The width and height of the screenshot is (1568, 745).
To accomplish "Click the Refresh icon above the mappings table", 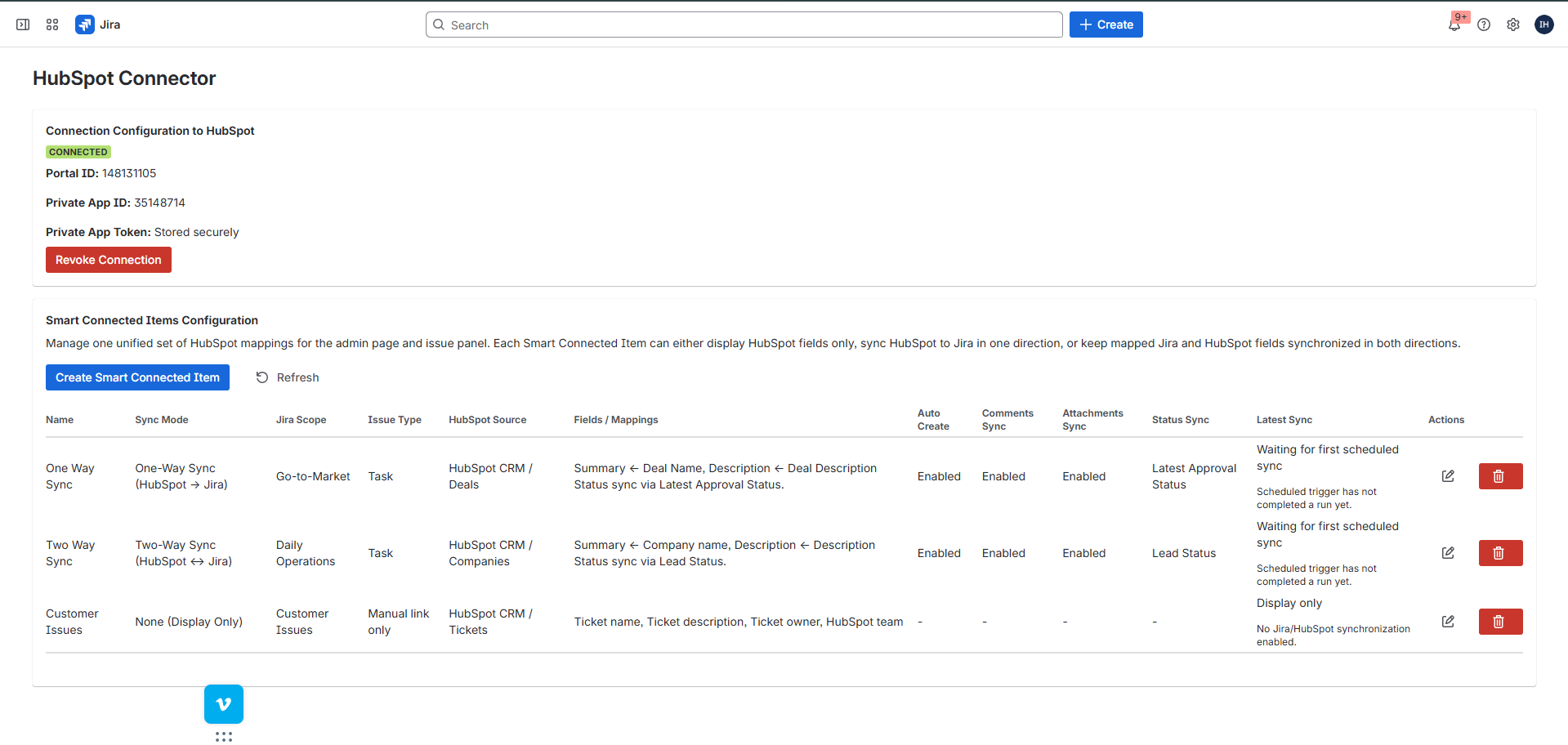I will pos(261,377).
